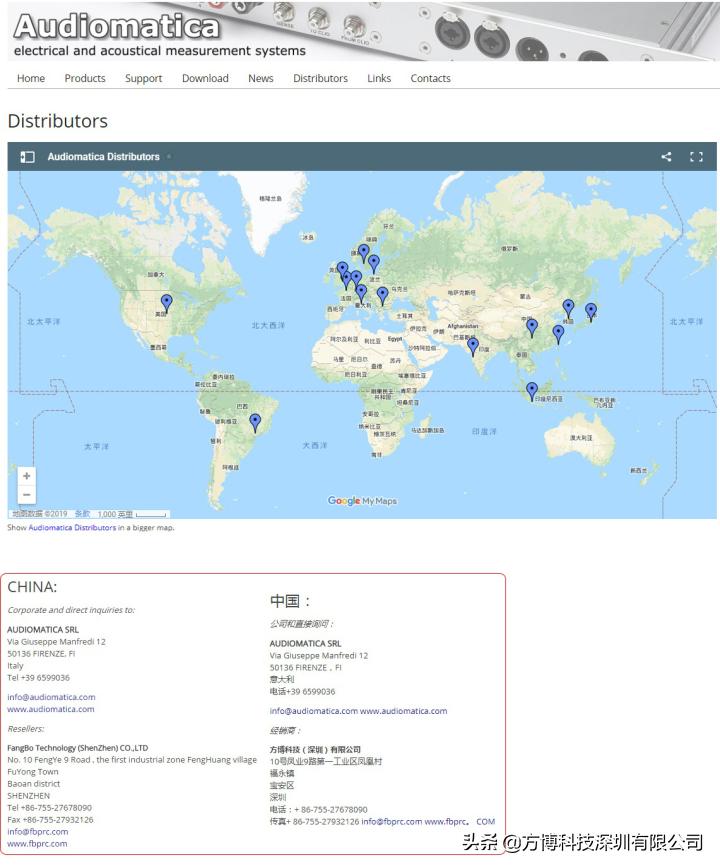Select the distributor pin in the United States
The height and width of the screenshot is (868, 720).
click(x=167, y=301)
